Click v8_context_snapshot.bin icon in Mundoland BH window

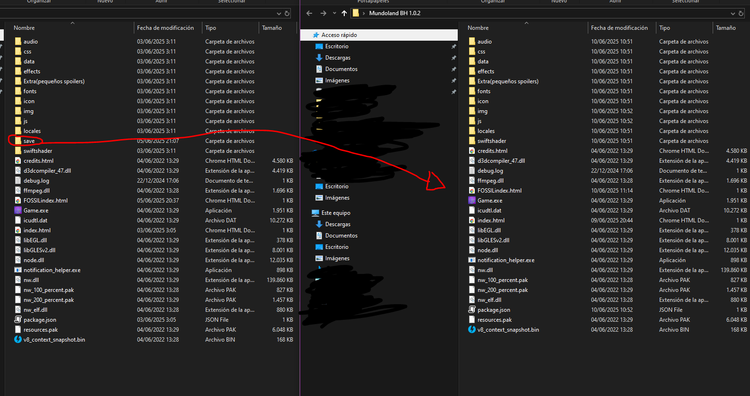472,330
